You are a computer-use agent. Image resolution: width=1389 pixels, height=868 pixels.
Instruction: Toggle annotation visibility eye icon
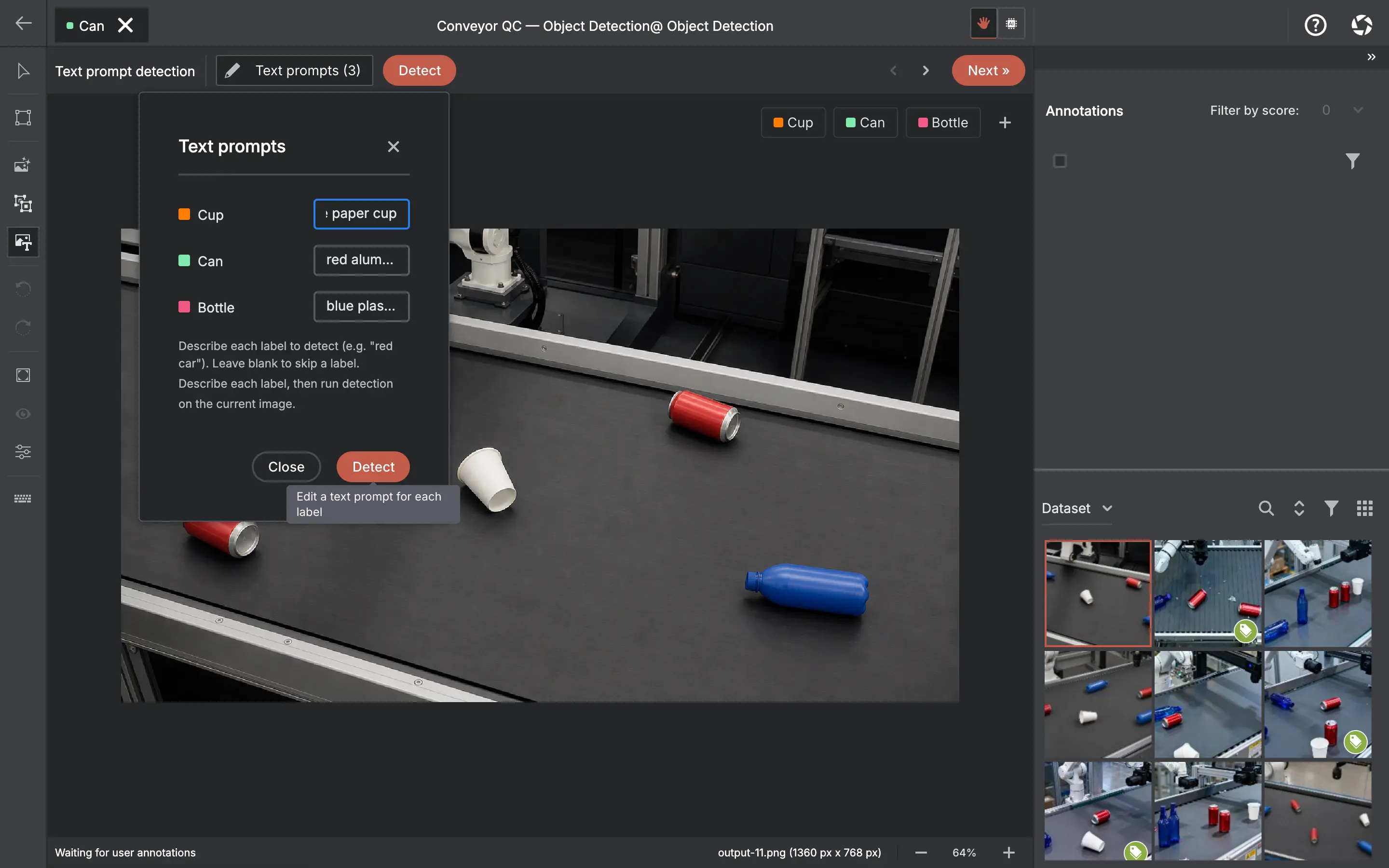coord(23,414)
